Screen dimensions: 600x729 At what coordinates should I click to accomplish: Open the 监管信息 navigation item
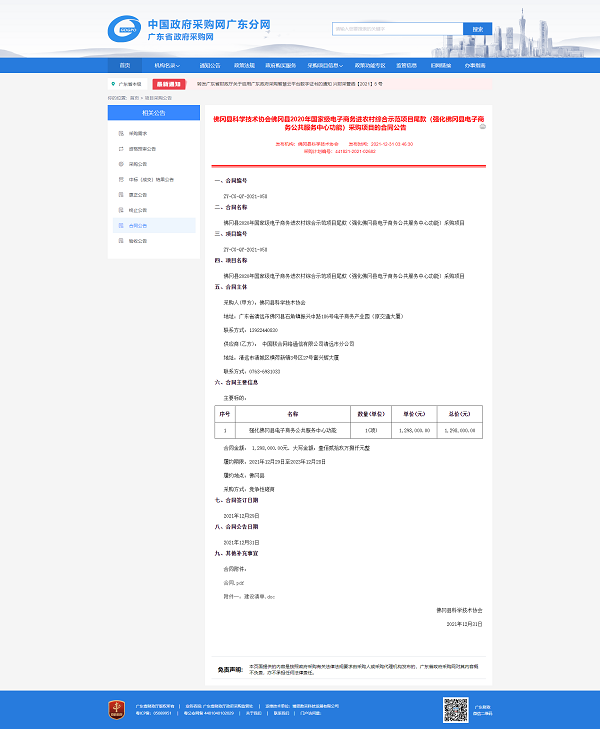407,66
